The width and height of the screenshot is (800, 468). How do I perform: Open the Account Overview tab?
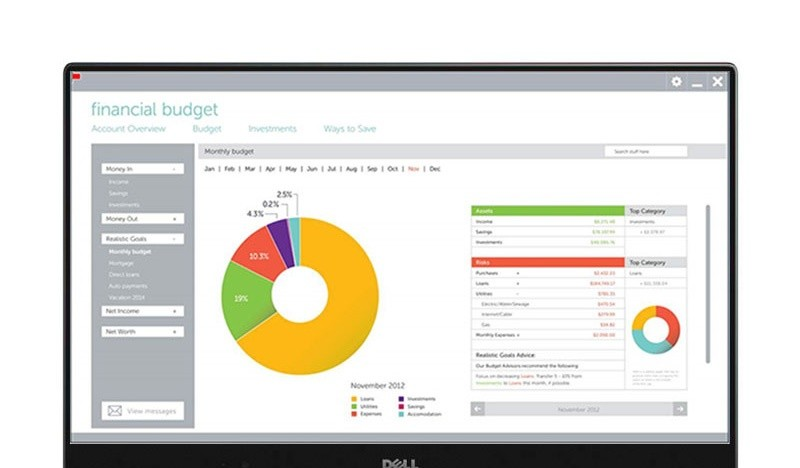point(129,129)
